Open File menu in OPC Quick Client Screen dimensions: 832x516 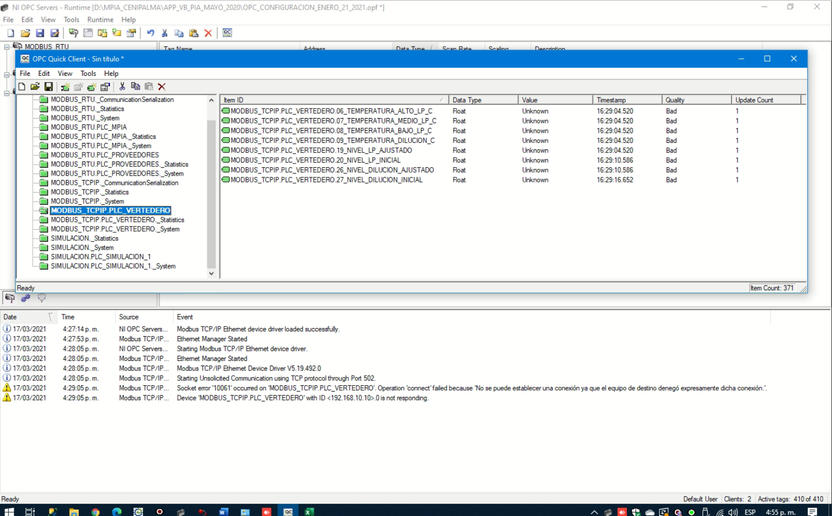(x=25, y=73)
